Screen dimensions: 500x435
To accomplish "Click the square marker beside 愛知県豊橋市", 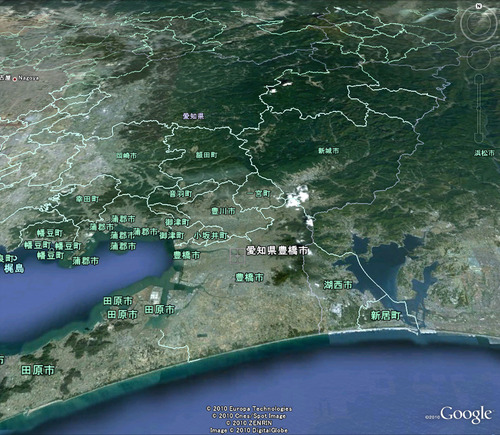I will (237, 256).
